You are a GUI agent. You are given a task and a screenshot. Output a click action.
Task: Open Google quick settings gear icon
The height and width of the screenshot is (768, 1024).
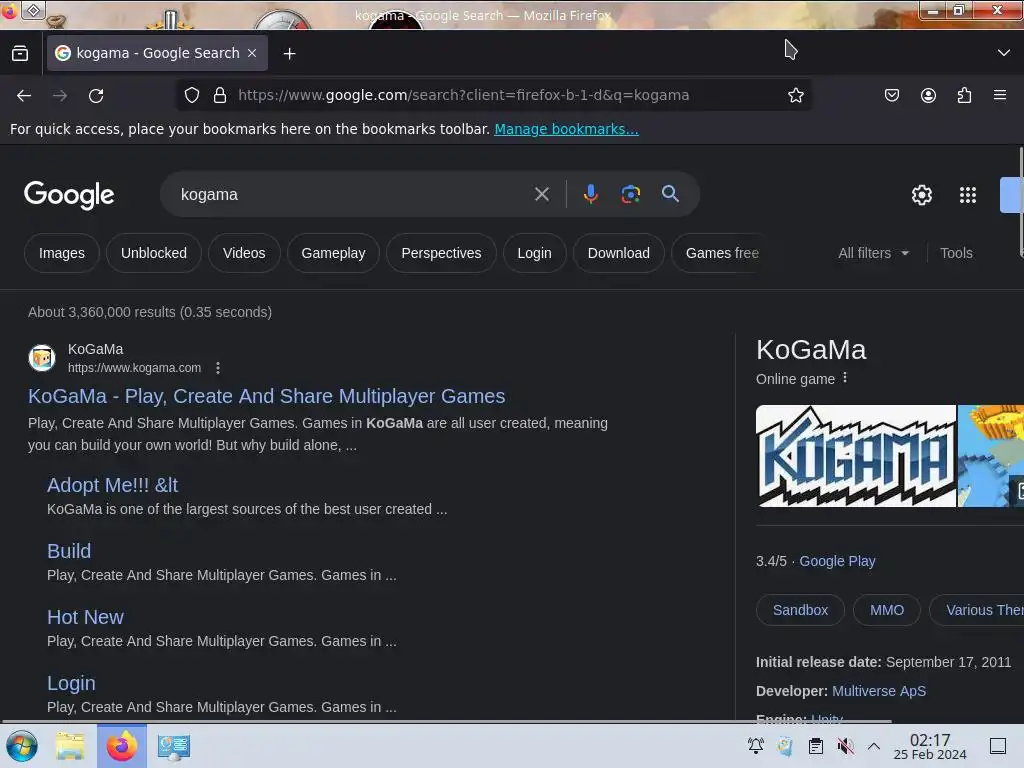pyautogui.click(x=921, y=195)
